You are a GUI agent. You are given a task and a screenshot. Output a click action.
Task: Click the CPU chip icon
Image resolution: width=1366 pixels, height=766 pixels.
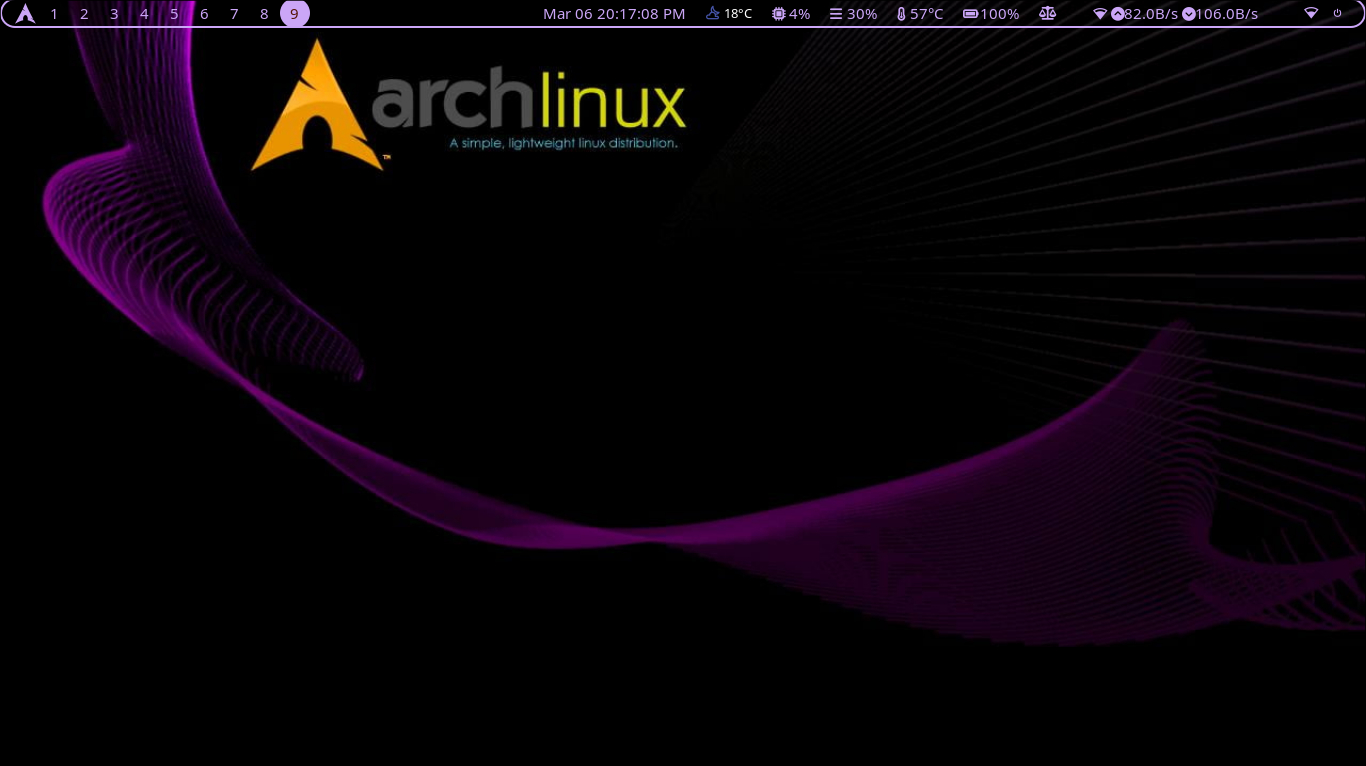pyautogui.click(x=779, y=14)
